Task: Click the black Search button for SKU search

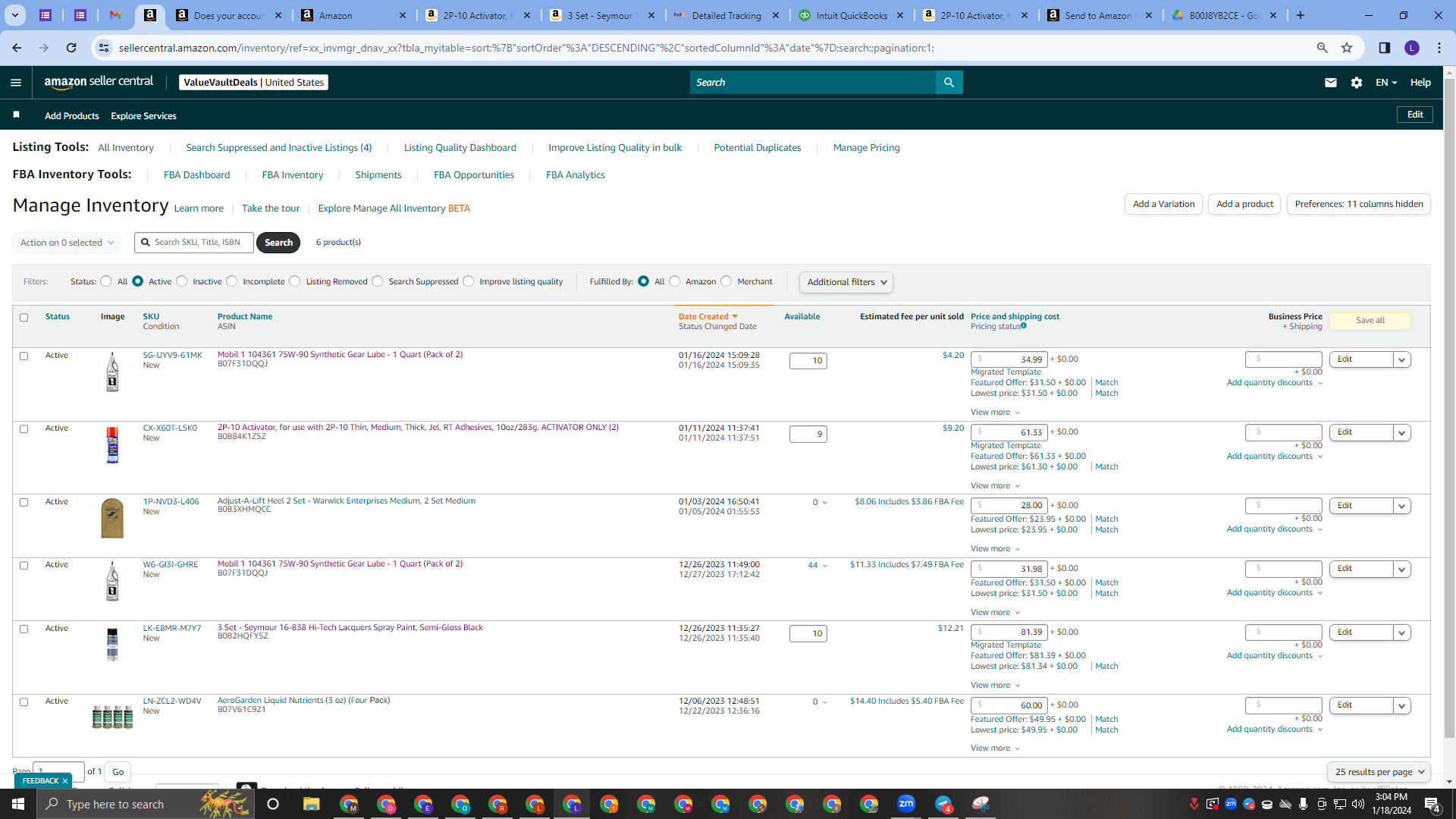Action: (x=278, y=243)
